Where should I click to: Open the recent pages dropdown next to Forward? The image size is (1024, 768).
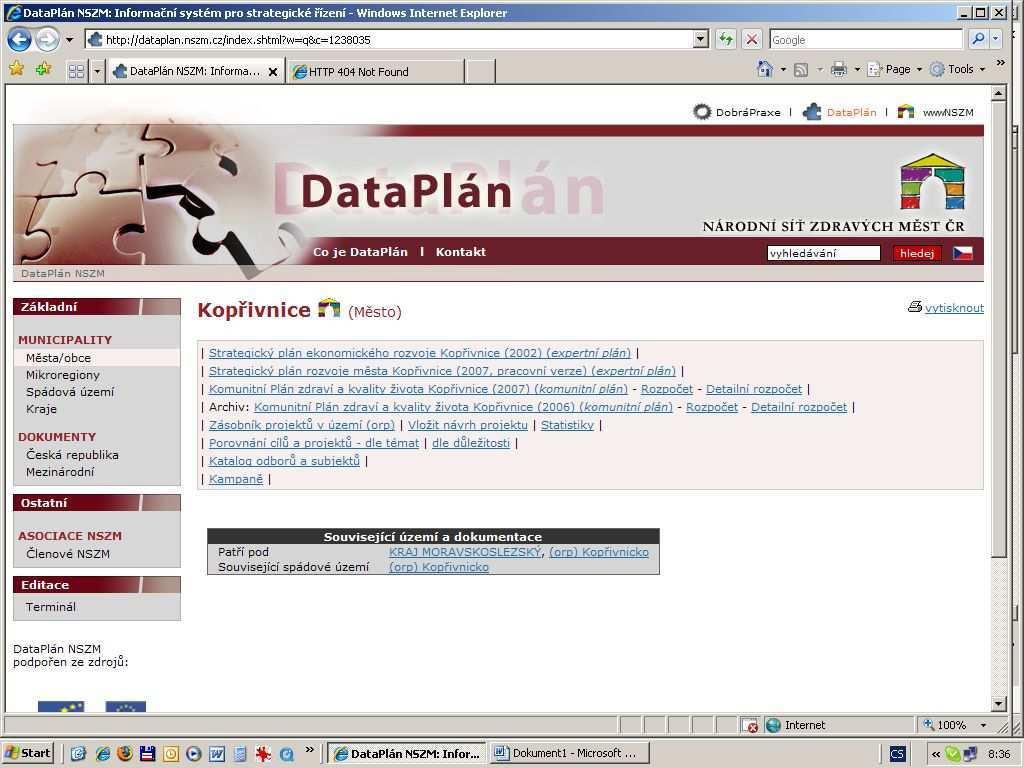click(x=69, y=40)
